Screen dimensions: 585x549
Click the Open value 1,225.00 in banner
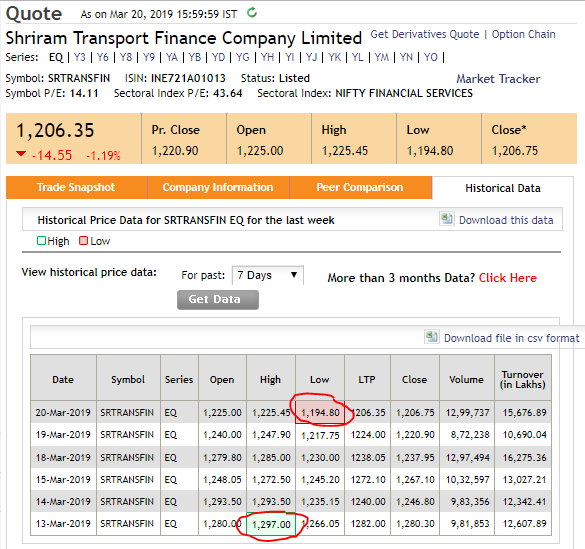(x=260, y=151)
